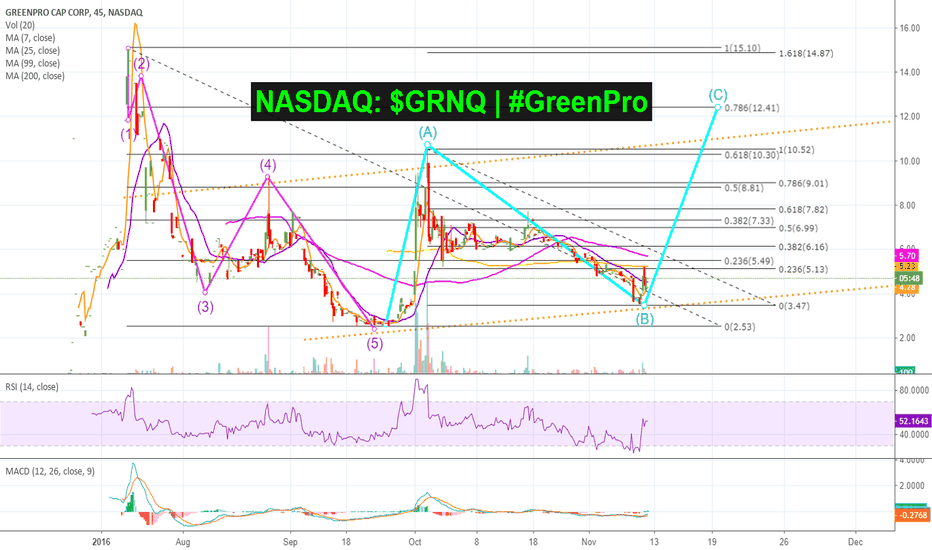Click the 2.00 price axis label
The image size is (932, 550).
(x=907, y=338)
